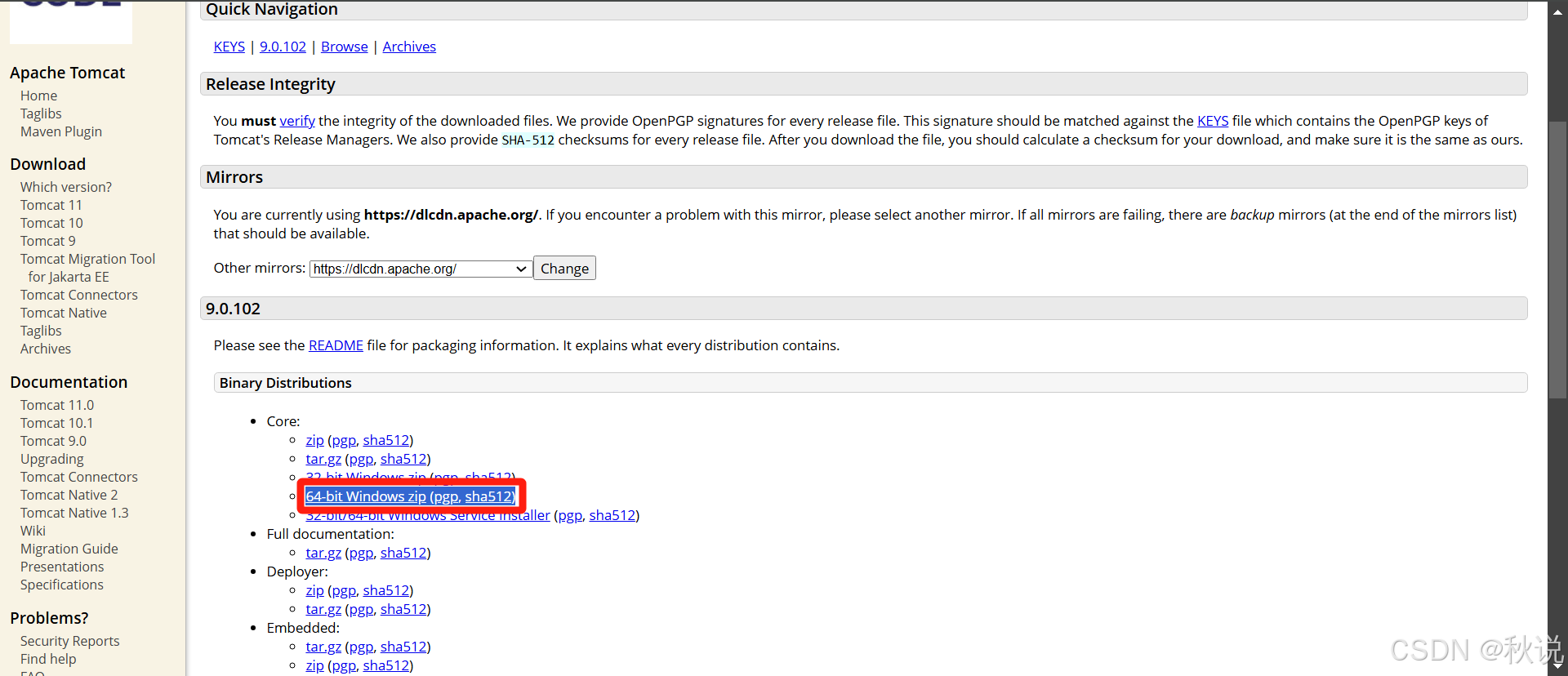Open pgp signature for Core zip

[x=344, y=440]
